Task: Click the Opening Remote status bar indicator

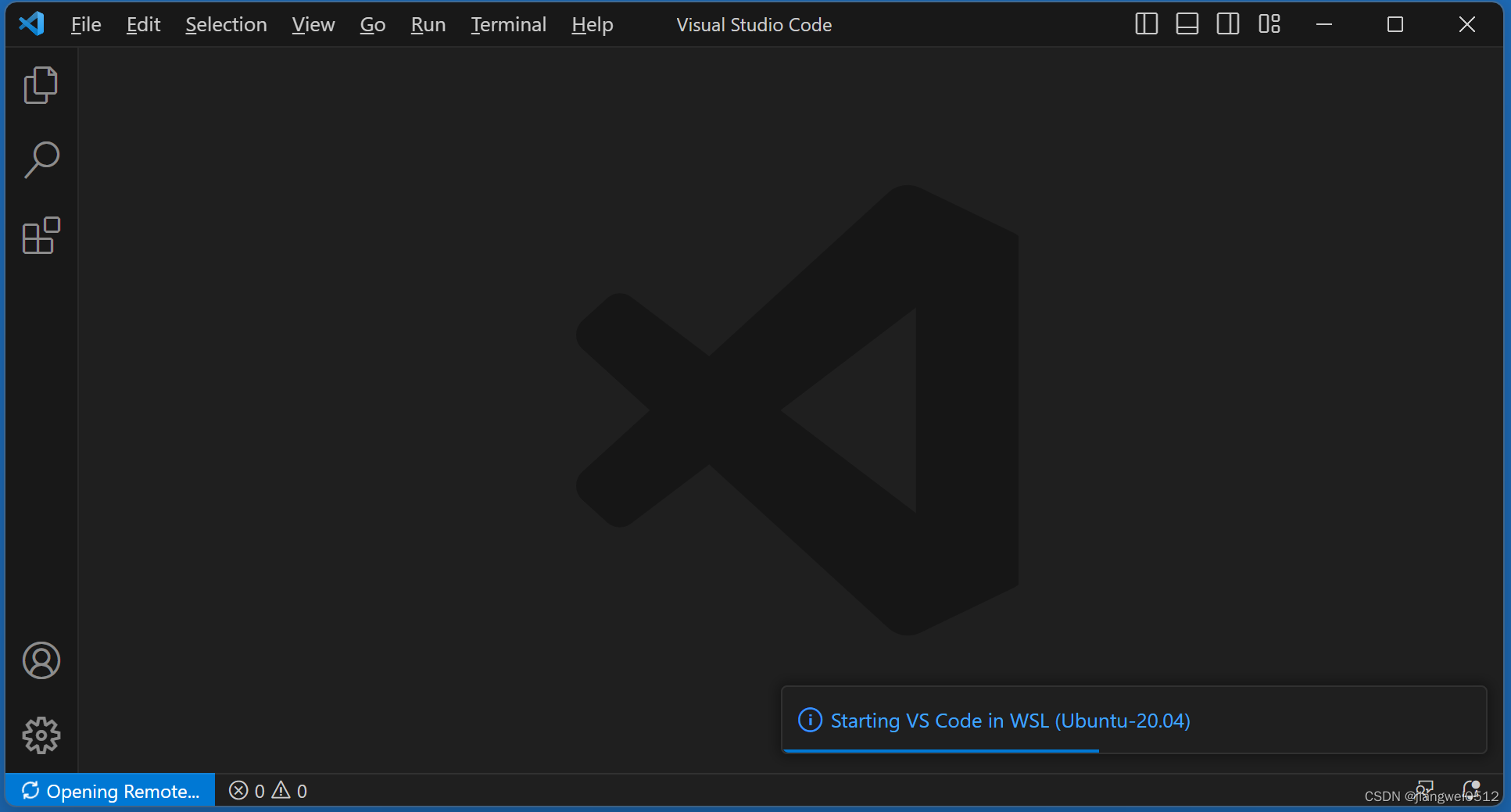Action: click(x=110, y=791)
